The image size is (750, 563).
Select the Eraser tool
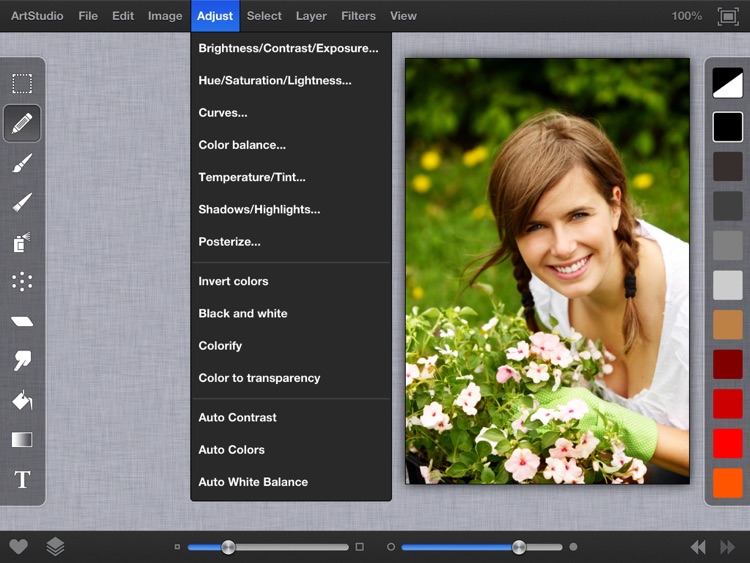pyautogui.click(x=22, y=321)
